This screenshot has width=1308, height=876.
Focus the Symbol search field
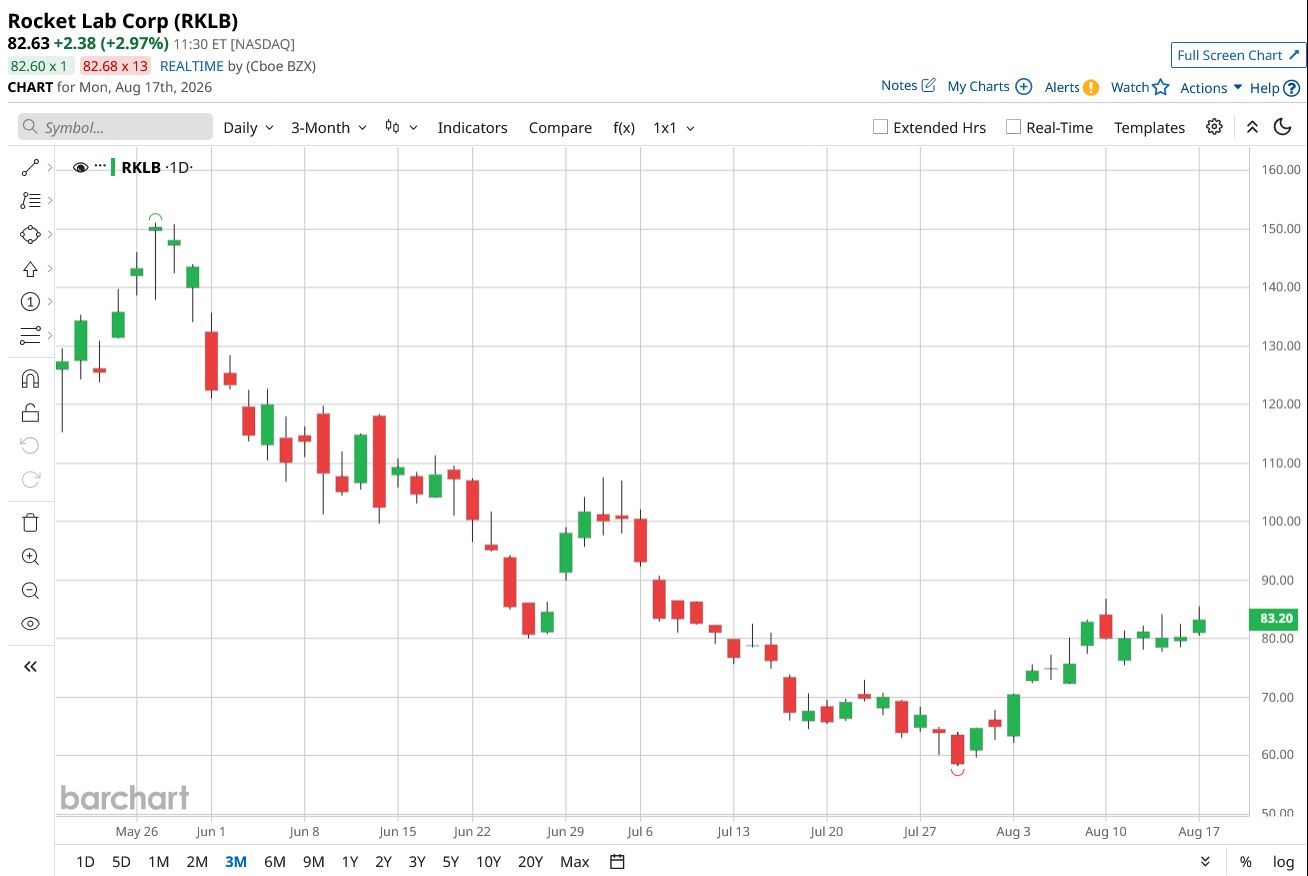point(115,127)
